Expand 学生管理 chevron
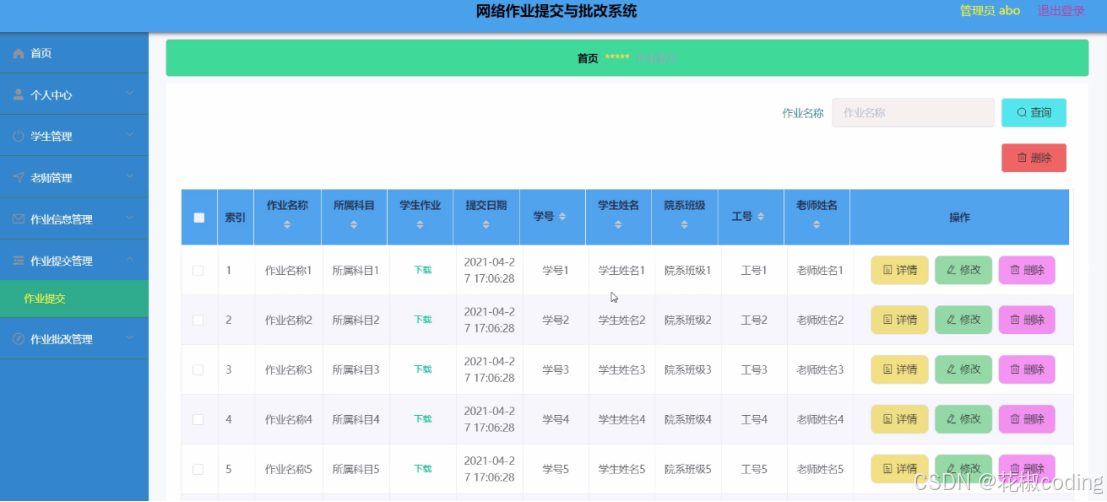This screenshot has height=502, width=1107. click(x=130, y=135)
